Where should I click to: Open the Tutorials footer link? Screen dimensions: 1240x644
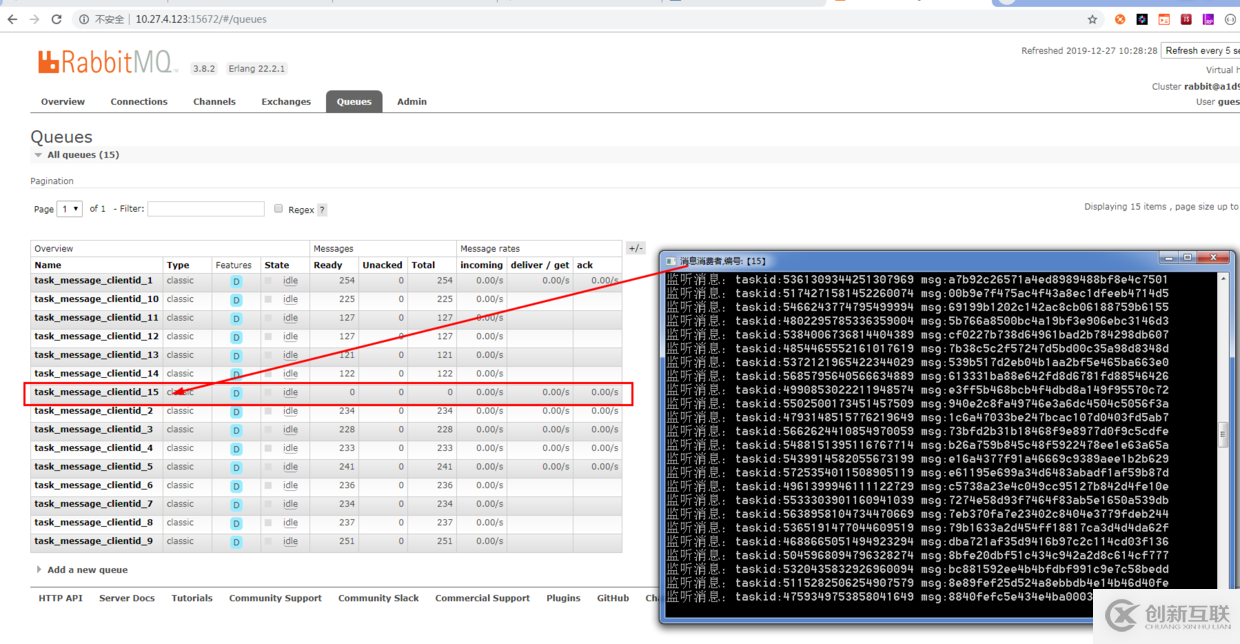pos(192,598)
